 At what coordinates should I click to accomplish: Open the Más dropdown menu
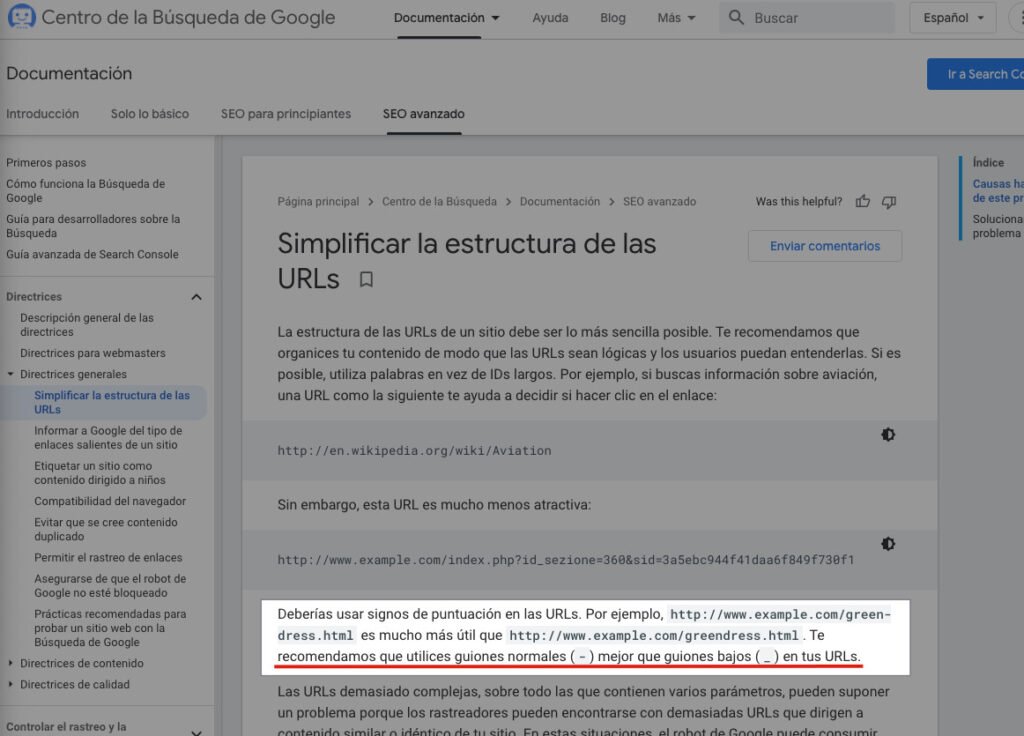pos(676,18)
